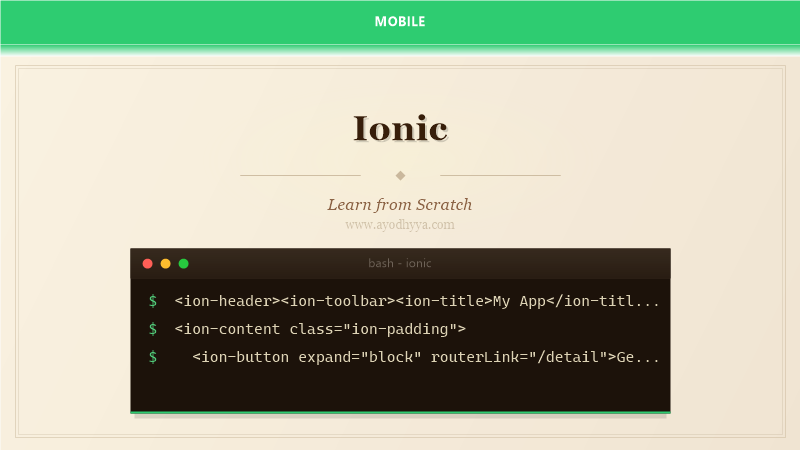Screen dimensions: 800x450
Task: Select the ion-button expand code line
Action: tap(426, 357)
